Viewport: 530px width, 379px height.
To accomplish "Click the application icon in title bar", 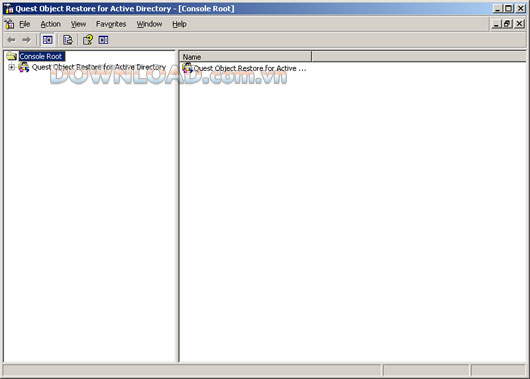I will (x=8, y=8).
